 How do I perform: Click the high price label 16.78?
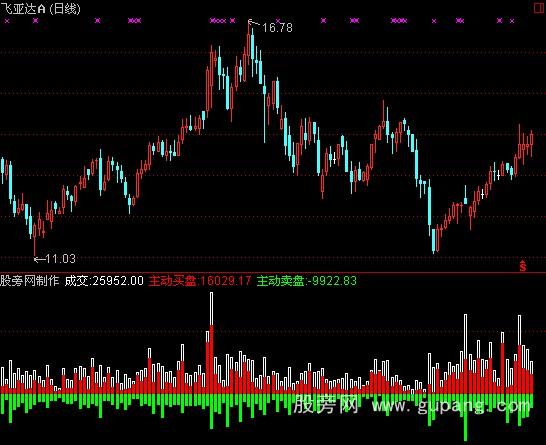pos(277,28)
